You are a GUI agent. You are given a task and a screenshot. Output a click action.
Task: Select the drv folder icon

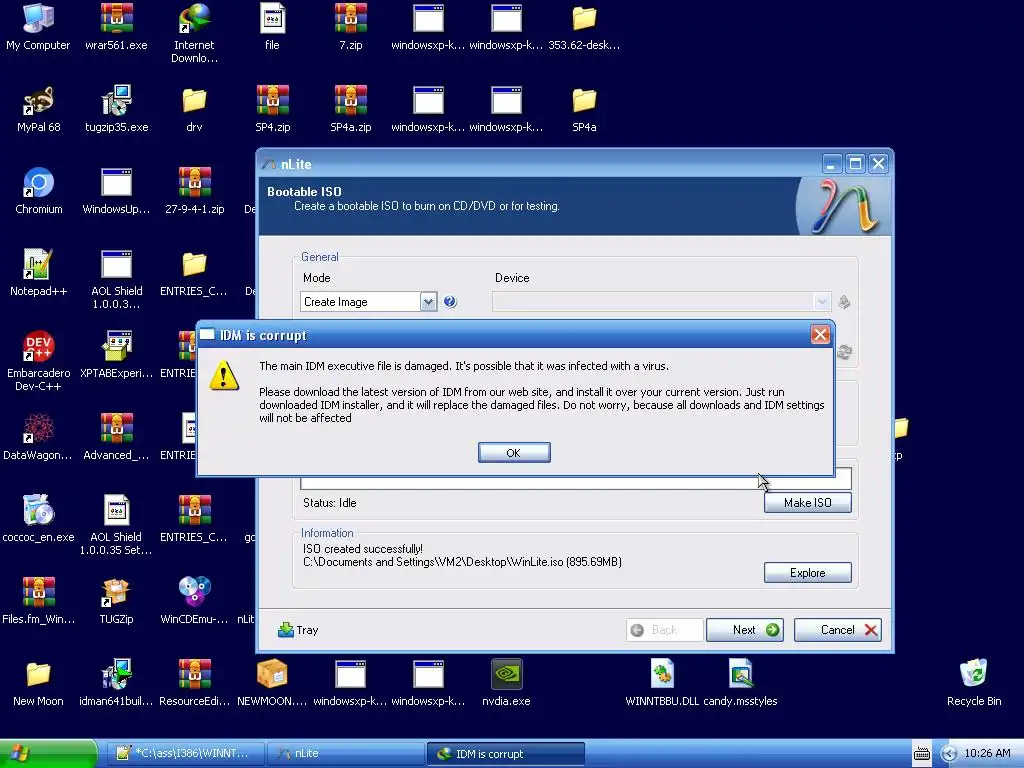[x=194, y=110]
